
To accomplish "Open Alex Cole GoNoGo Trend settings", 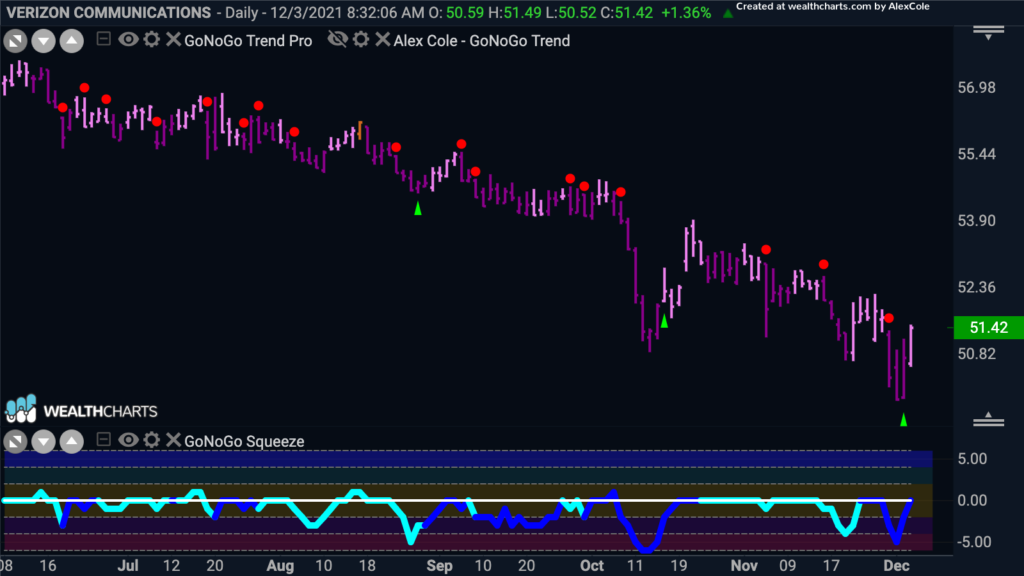I will click(x=361, y=39).
